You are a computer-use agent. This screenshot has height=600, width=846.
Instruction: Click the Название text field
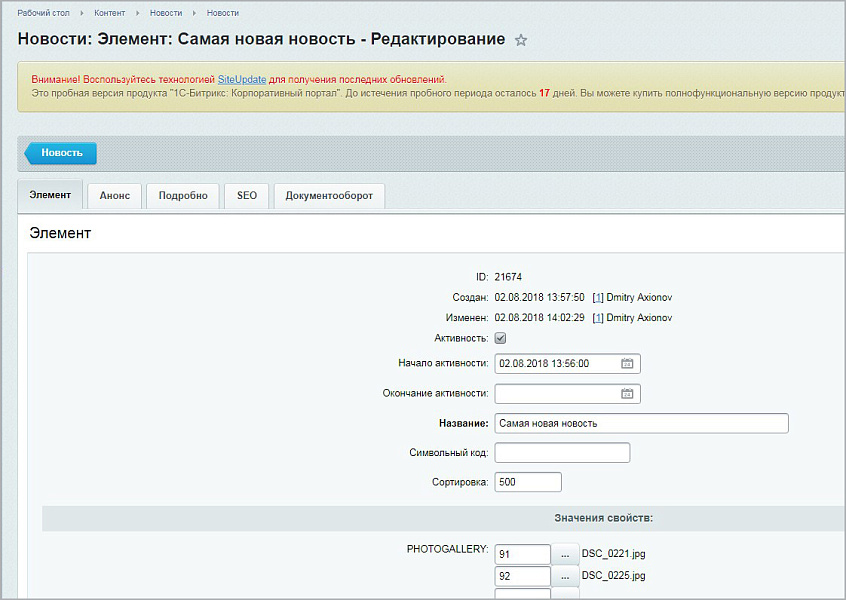pyautogui.click(x=640, y=423)
